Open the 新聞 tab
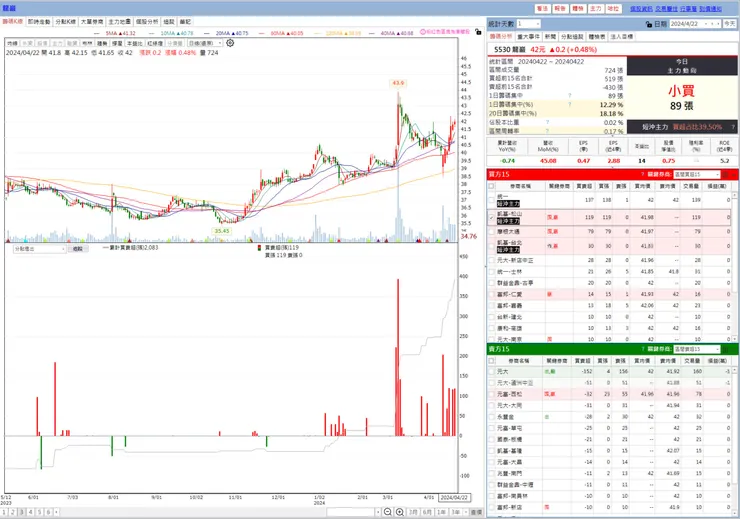Viewport: 740px width, 519px height. (x=550, y=36)
